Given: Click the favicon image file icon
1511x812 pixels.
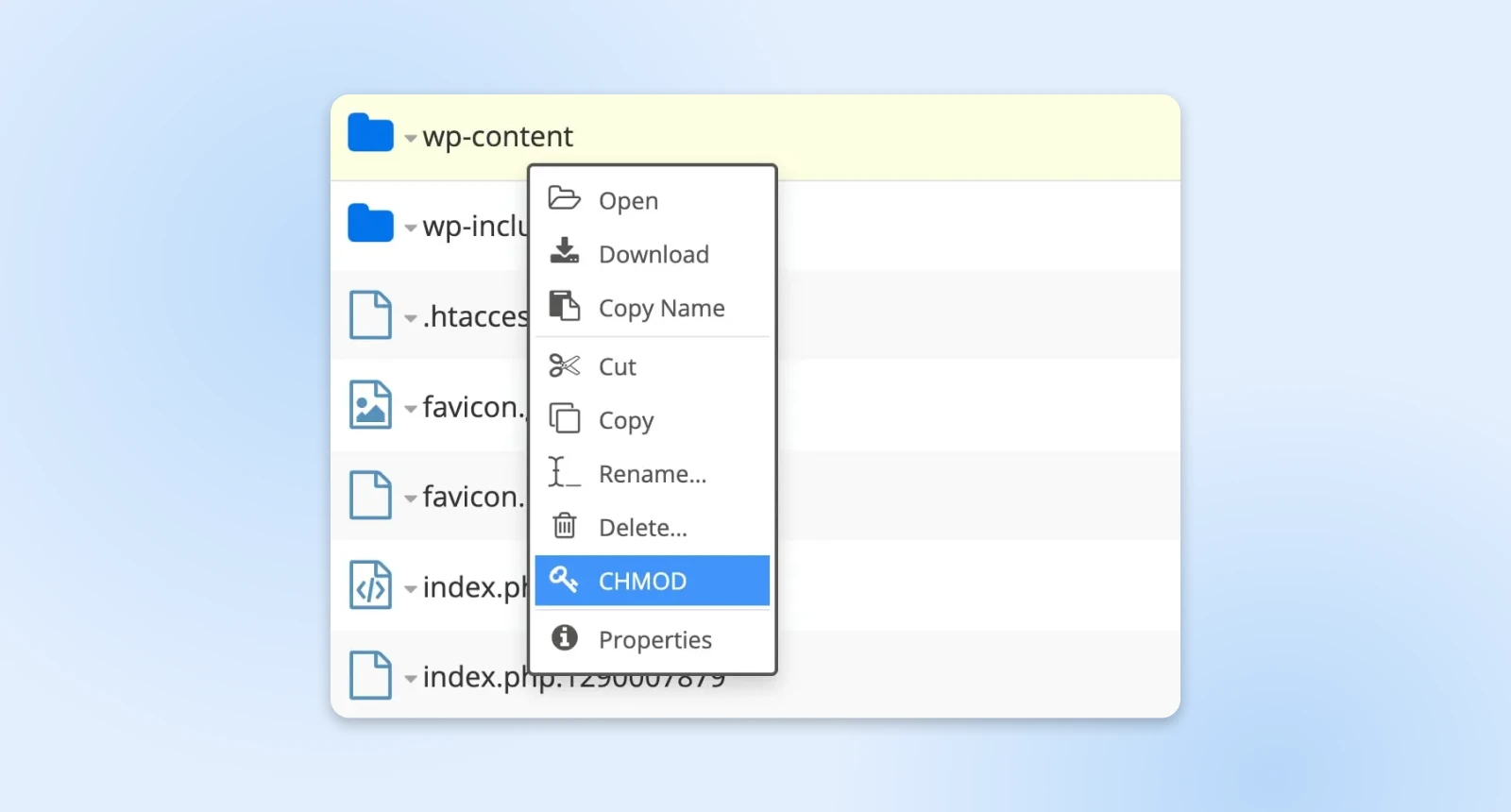Looking at the screenshot, I should click(x=370, y=405).
